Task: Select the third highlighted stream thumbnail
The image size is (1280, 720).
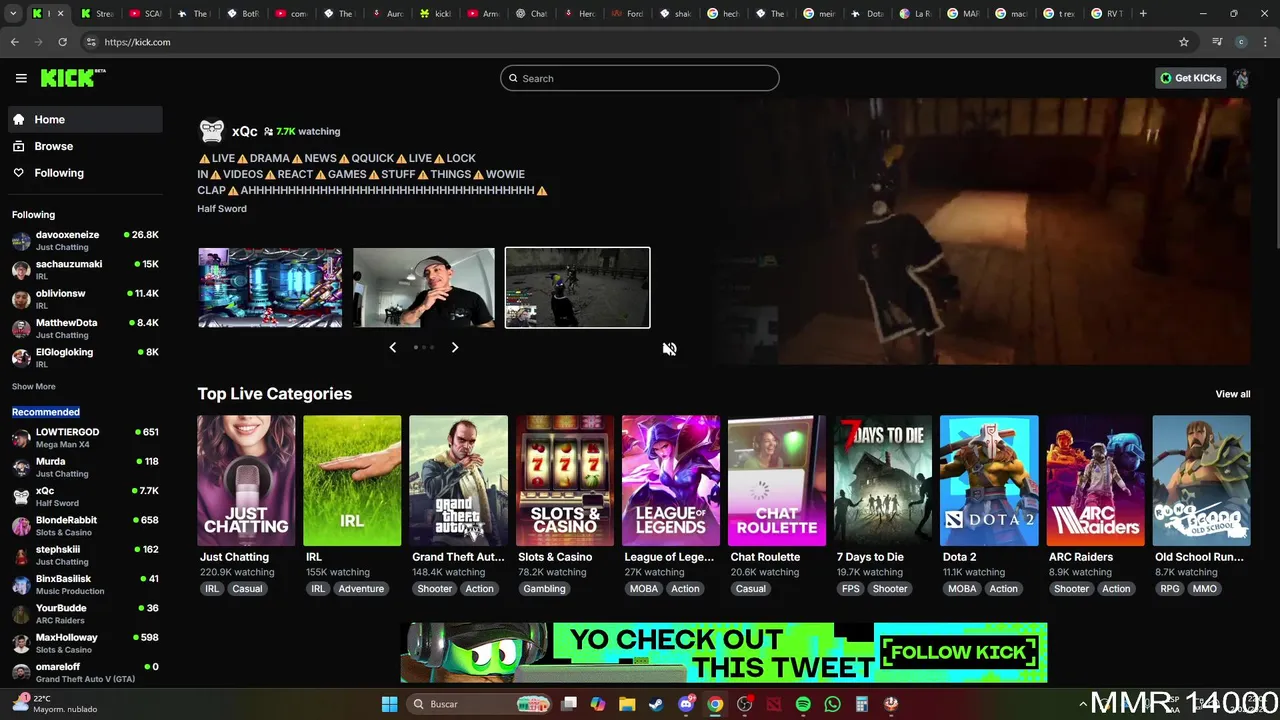Action: click(x=577, y=288)
